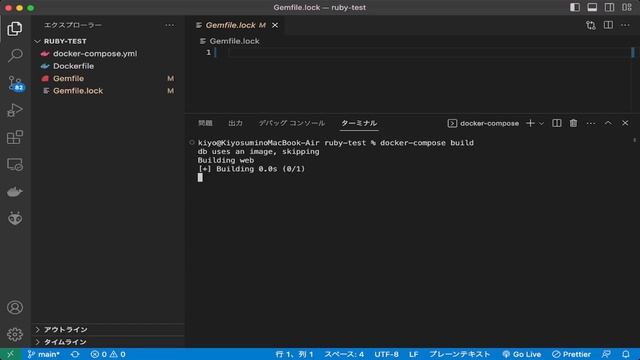
Task: Click Prettier status bar item
Action: 571,354
